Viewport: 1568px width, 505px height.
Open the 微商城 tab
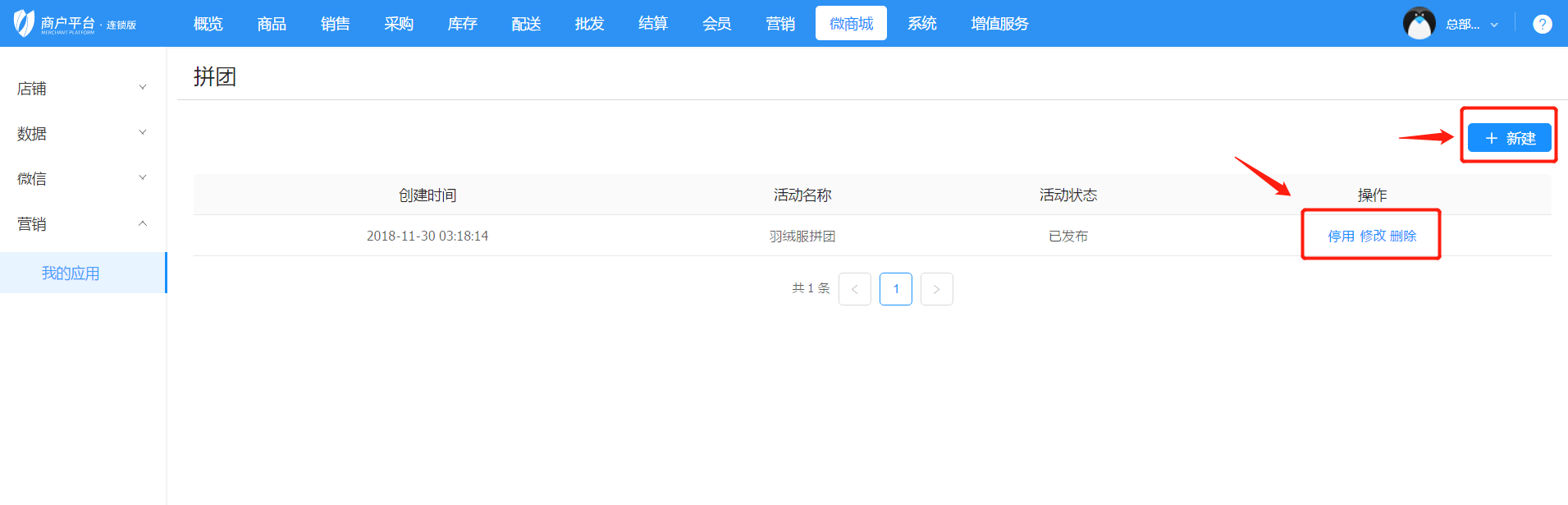(x=851, y=24)
